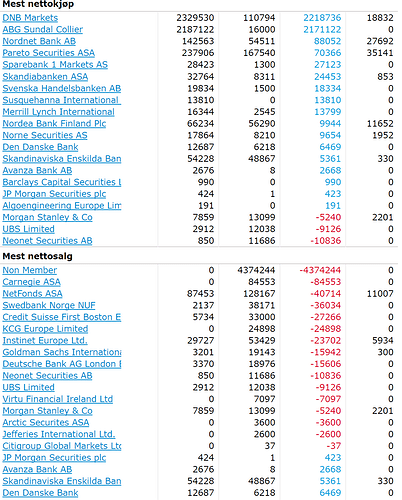The height and width of the screenshot is (500, 402).
Task: Open the Credit Suisse First Boston link
Action: tap(62, 317)
